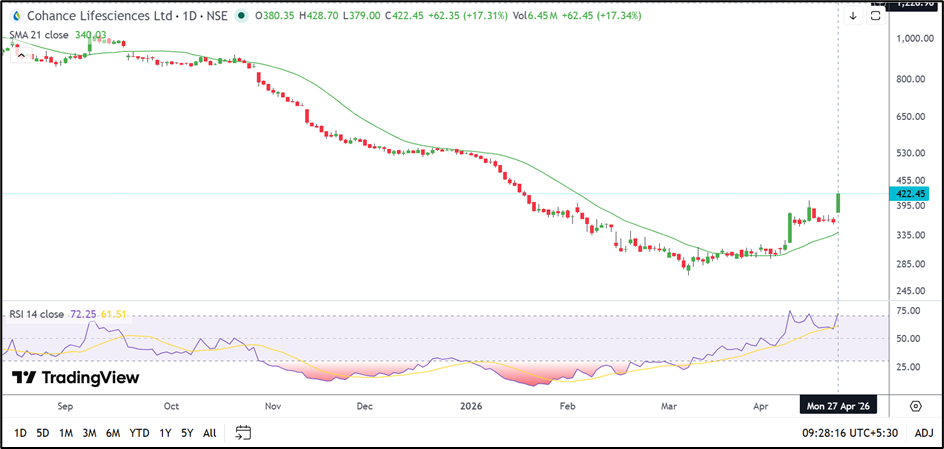Maximize chart using square bracket icon

click(x=874, y=17)
